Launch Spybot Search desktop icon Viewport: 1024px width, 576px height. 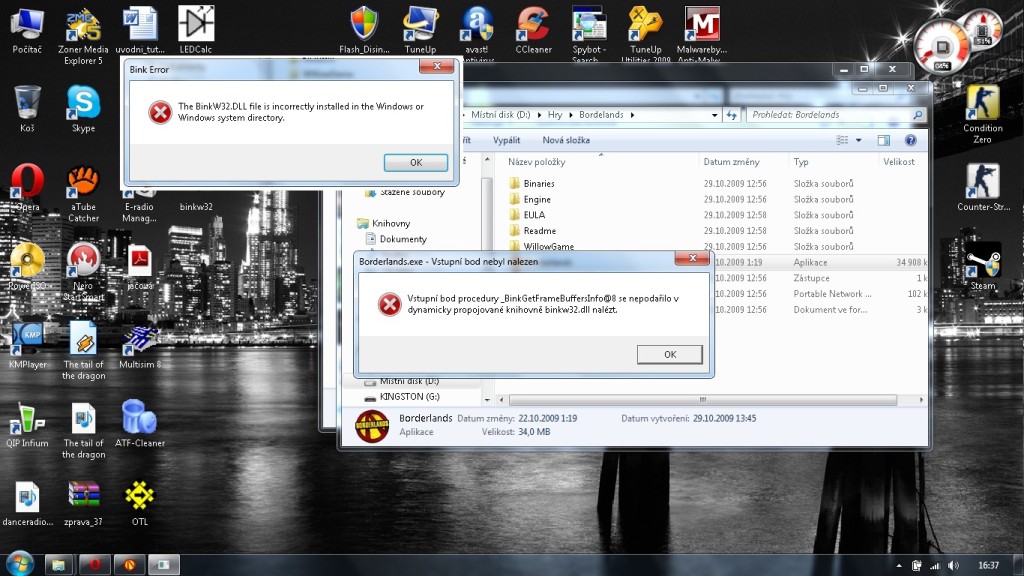[x=589, y=33]
